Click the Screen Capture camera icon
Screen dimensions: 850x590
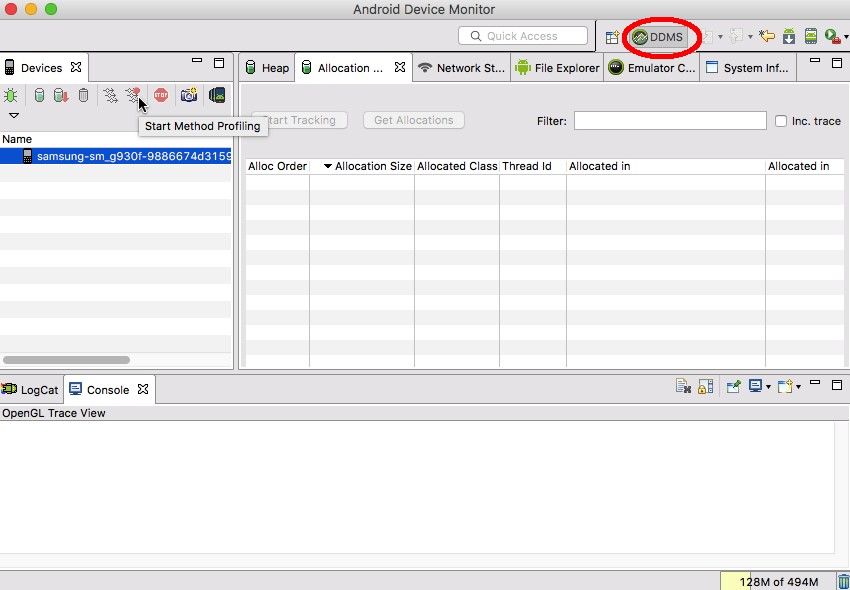coord(189,95)
